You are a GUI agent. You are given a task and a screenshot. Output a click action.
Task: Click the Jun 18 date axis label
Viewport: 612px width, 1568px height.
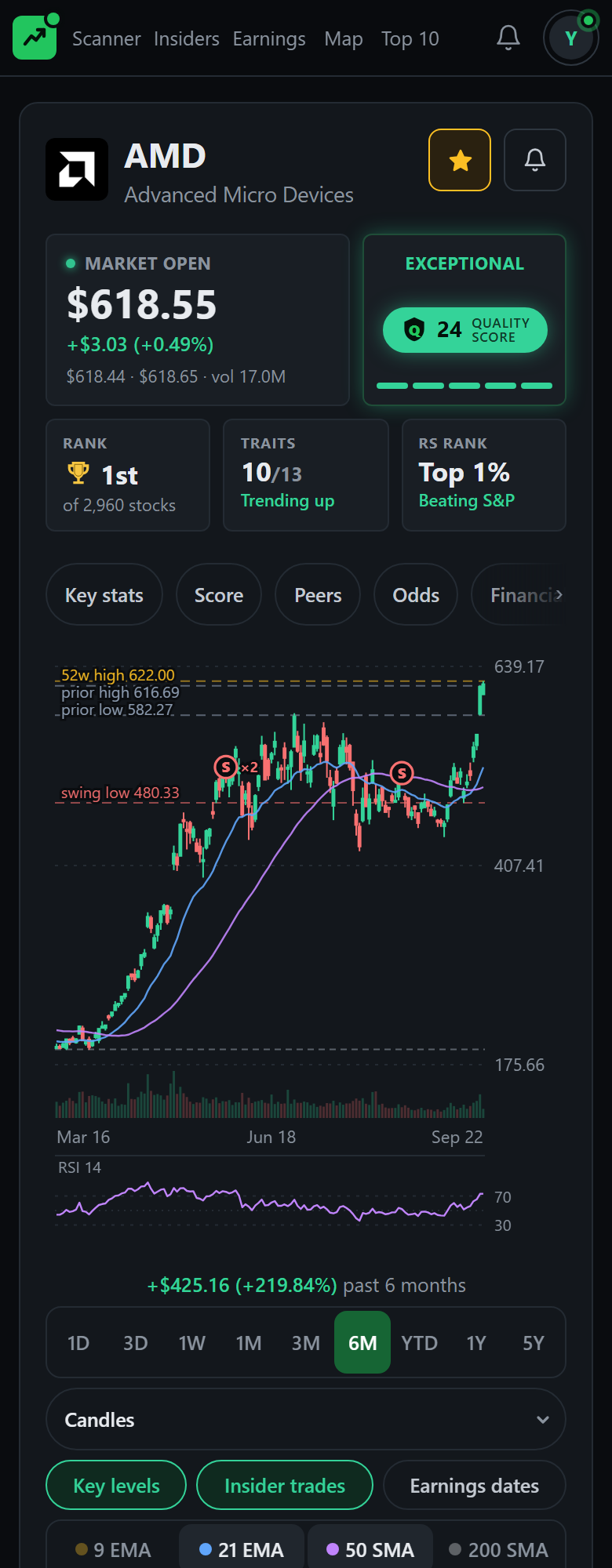coord(271,1137)
